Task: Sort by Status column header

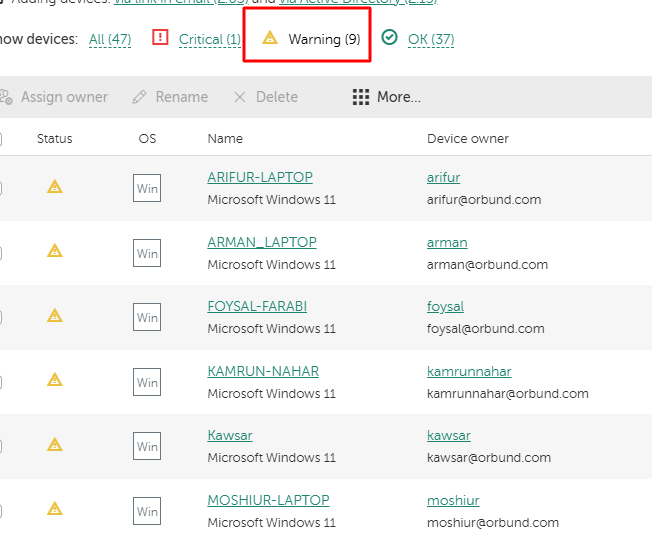Action: pyautogui.click(x=55, y=138)
